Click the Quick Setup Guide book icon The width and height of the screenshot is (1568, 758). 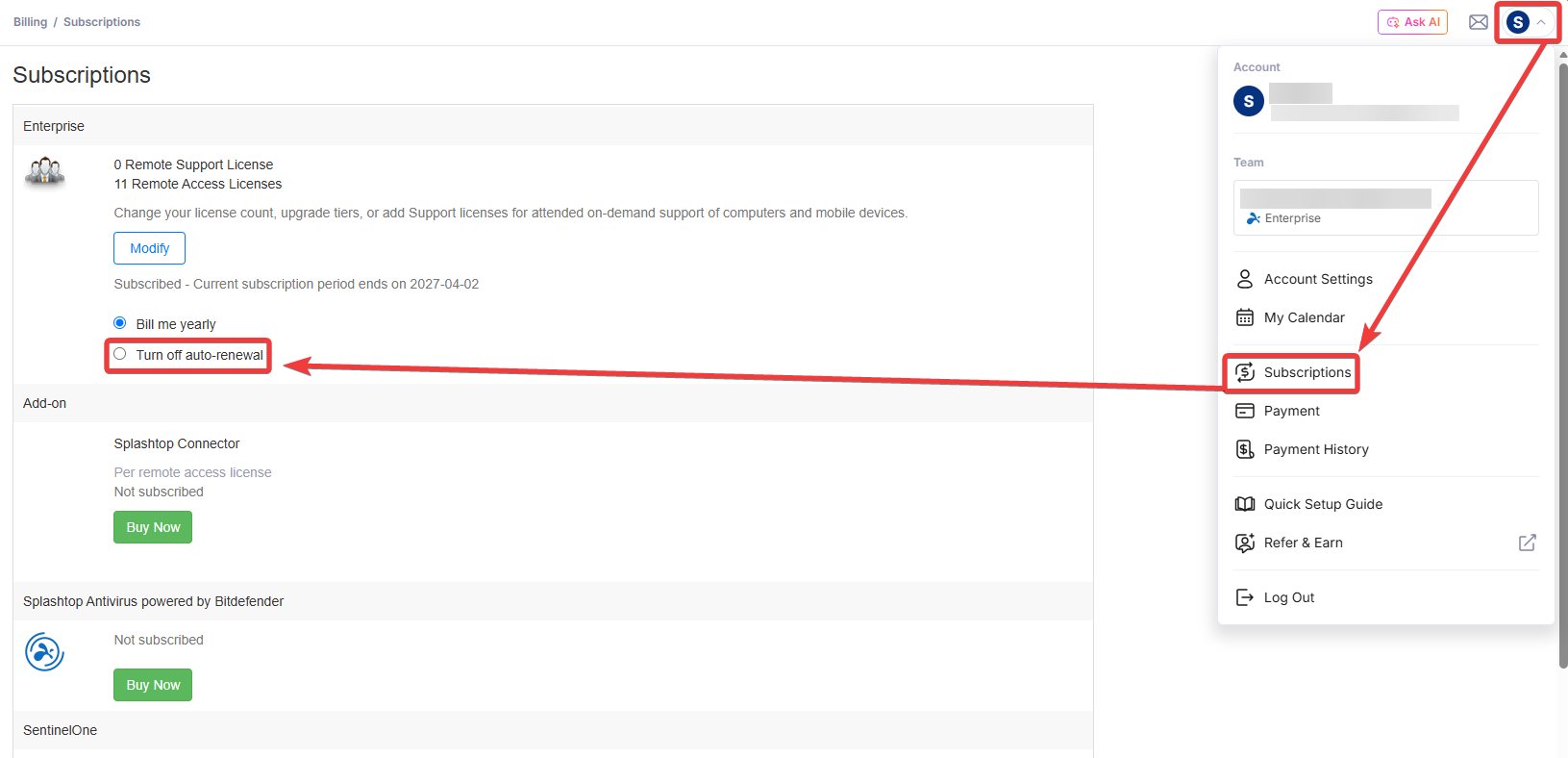click(x=1245, y=504)
